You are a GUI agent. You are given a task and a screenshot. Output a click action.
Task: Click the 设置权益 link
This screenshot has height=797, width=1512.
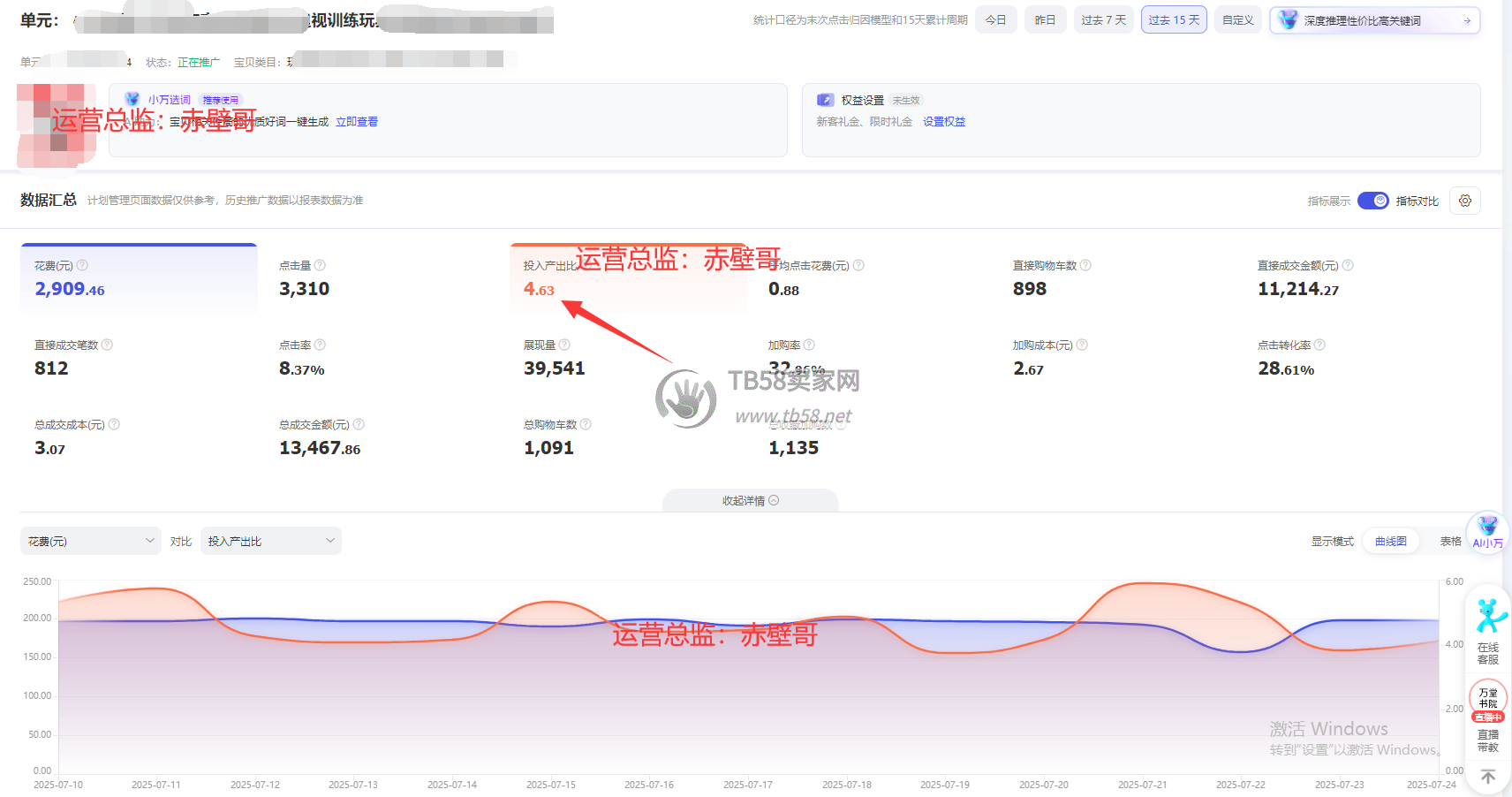[944, 122]
